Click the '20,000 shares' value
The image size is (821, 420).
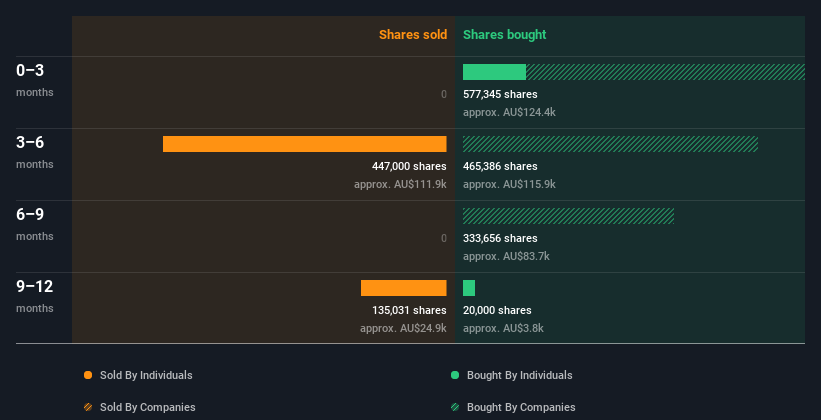point(497,310)
